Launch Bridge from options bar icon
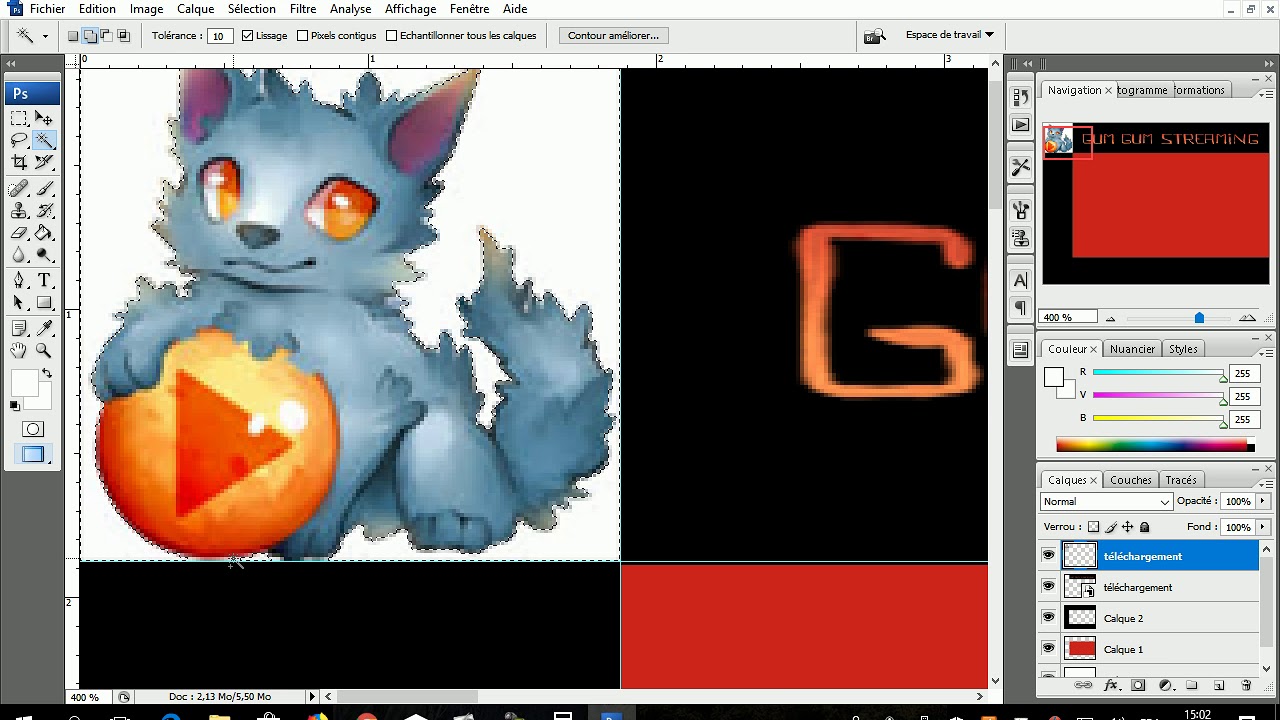 click(875, 36)
